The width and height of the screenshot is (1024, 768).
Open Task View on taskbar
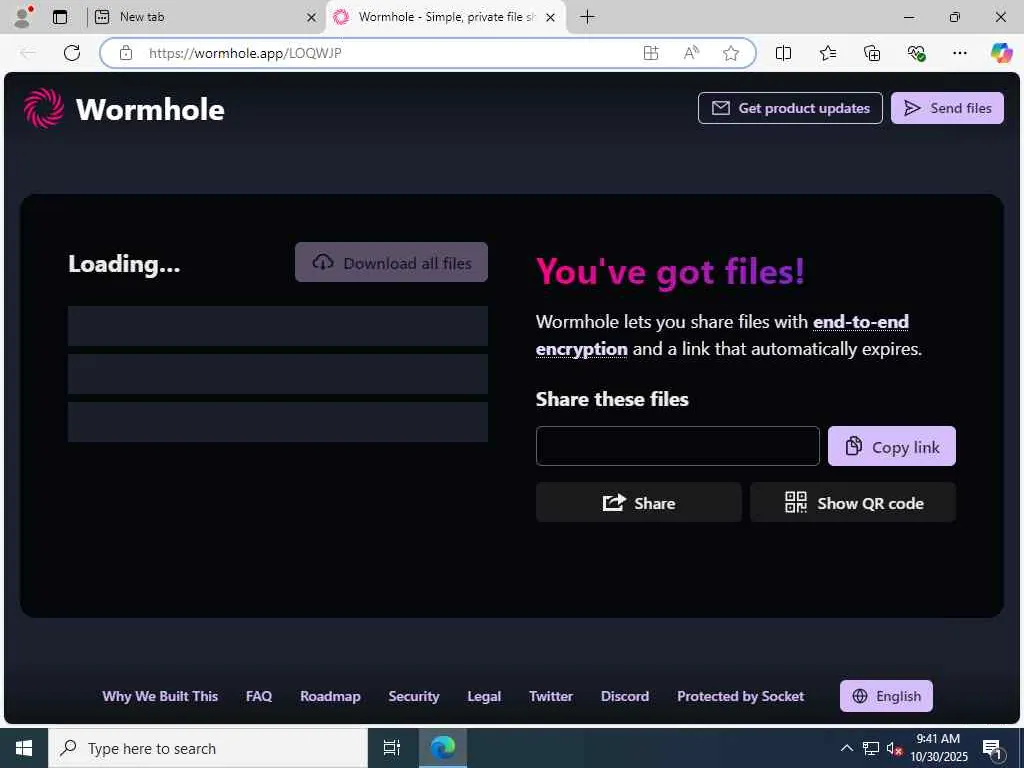[x=391, y=748]
